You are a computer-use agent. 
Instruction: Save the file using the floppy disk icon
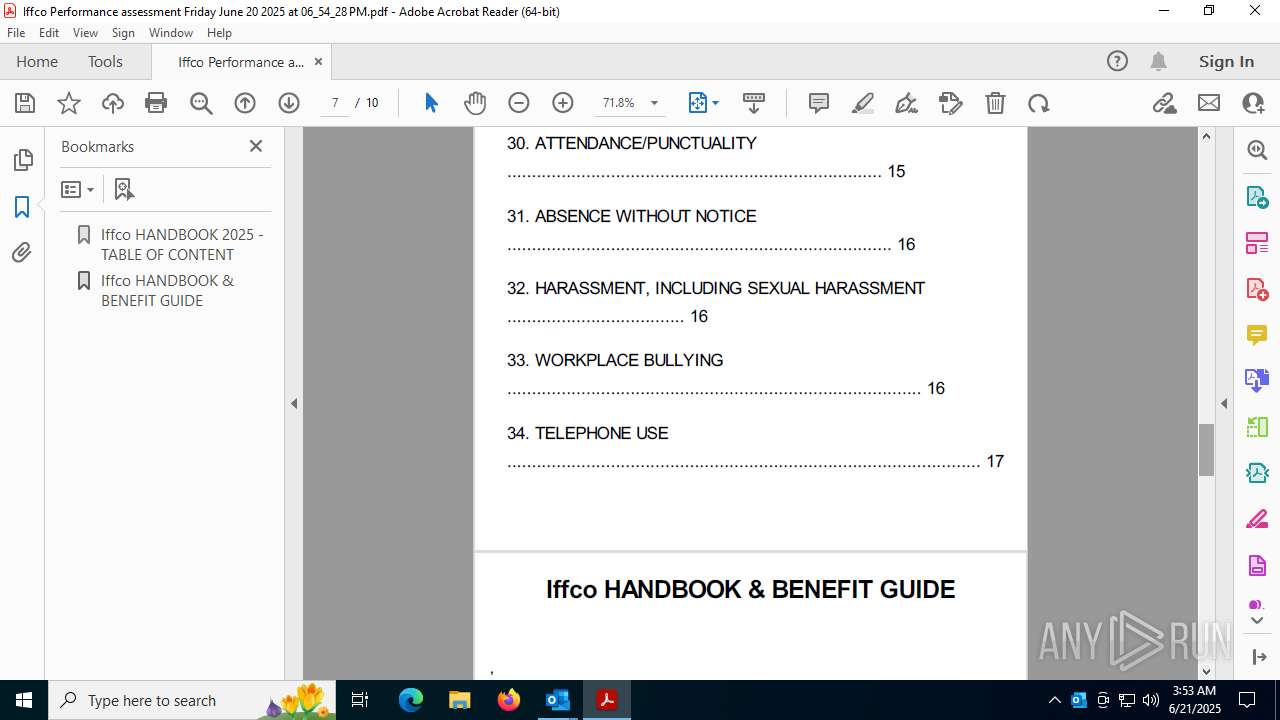tap(25, 103)
